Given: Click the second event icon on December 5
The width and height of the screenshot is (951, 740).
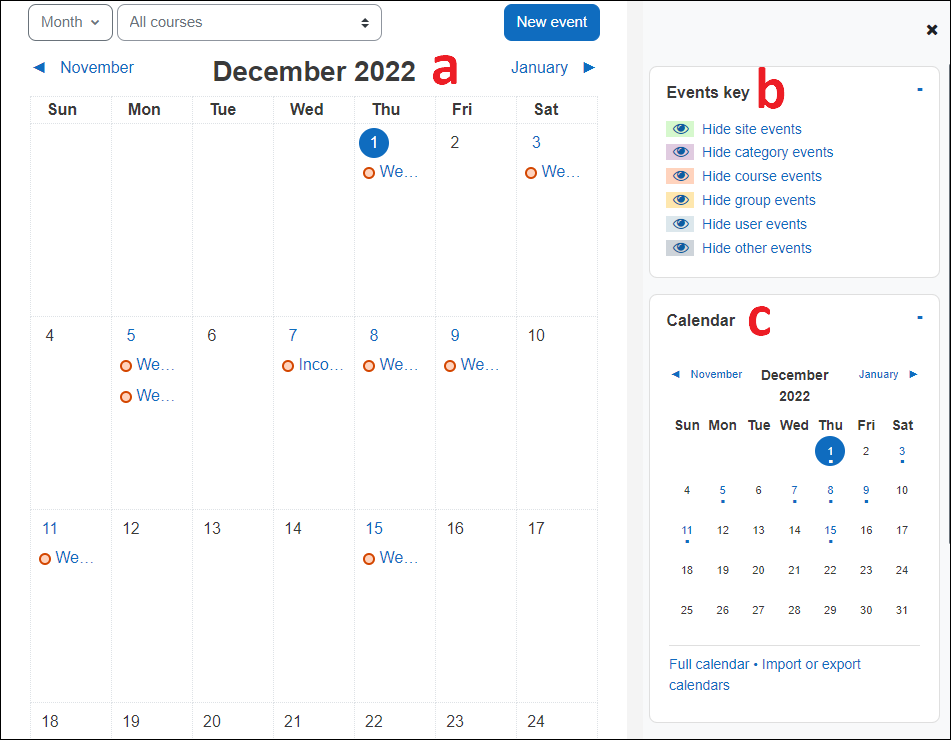Looking at the screenshot, I should 126,395.
